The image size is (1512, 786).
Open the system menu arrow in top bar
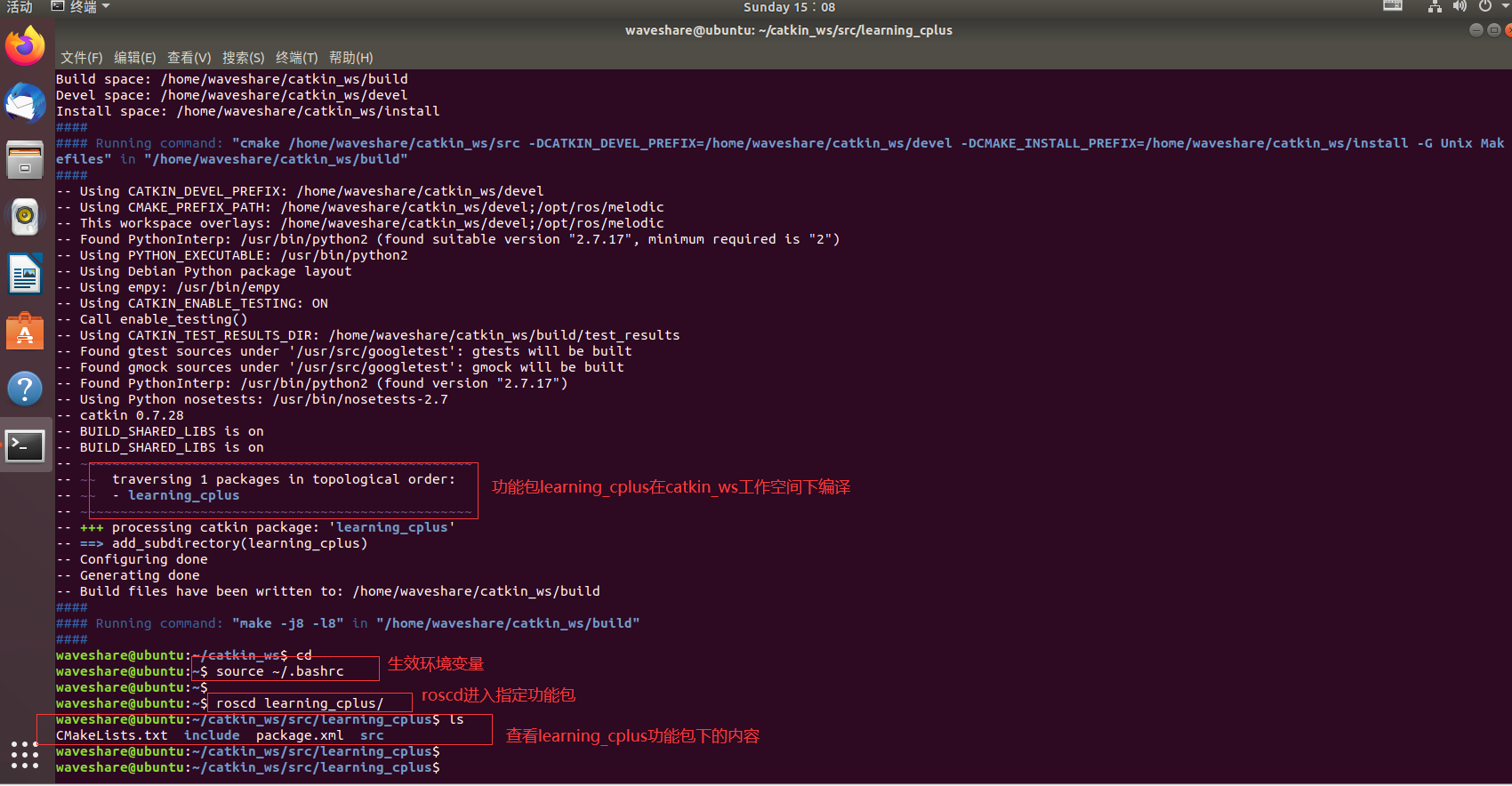coord(1505,7)
